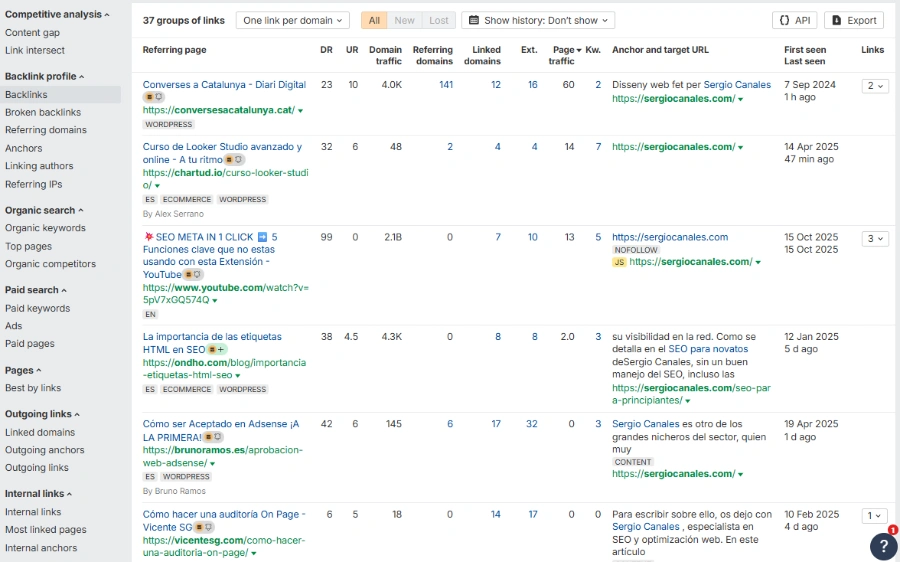This screenshot has height=562, width=900.
Task: Expand the Links 2 dropdown for conversesacatalunya
Action: [x=875, y=86]
